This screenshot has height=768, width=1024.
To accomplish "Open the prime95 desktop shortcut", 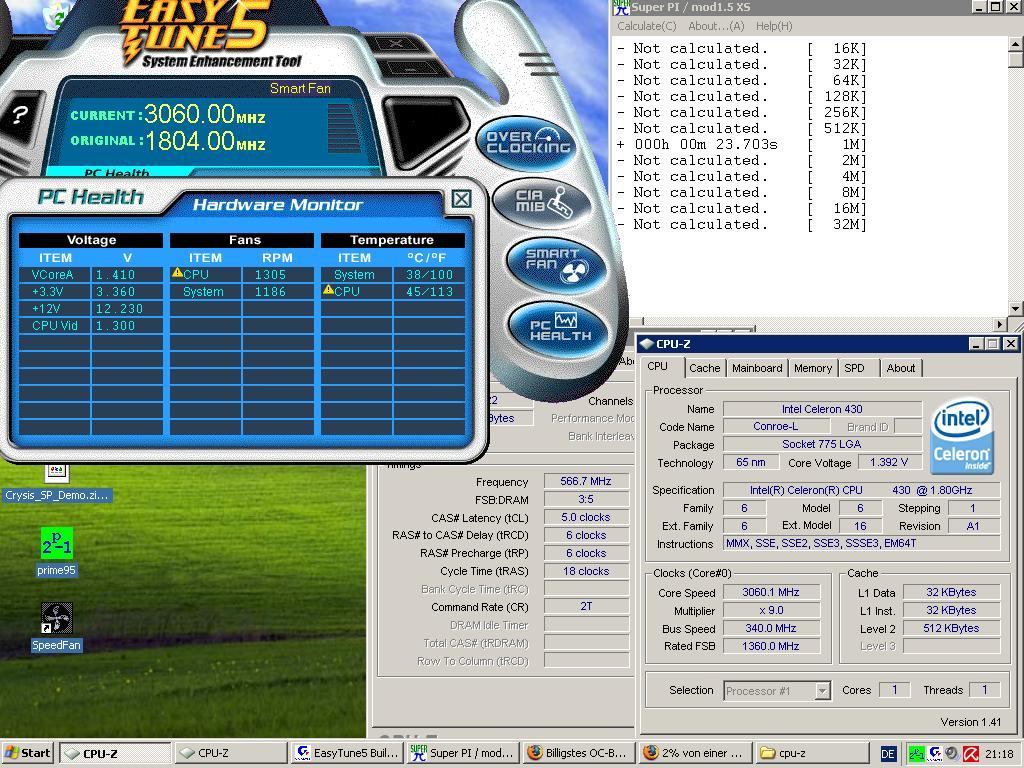I will click(x=56, y=552).
